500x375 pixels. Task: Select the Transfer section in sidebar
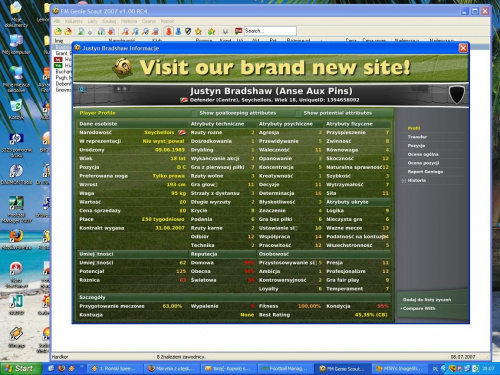(417, 137)
